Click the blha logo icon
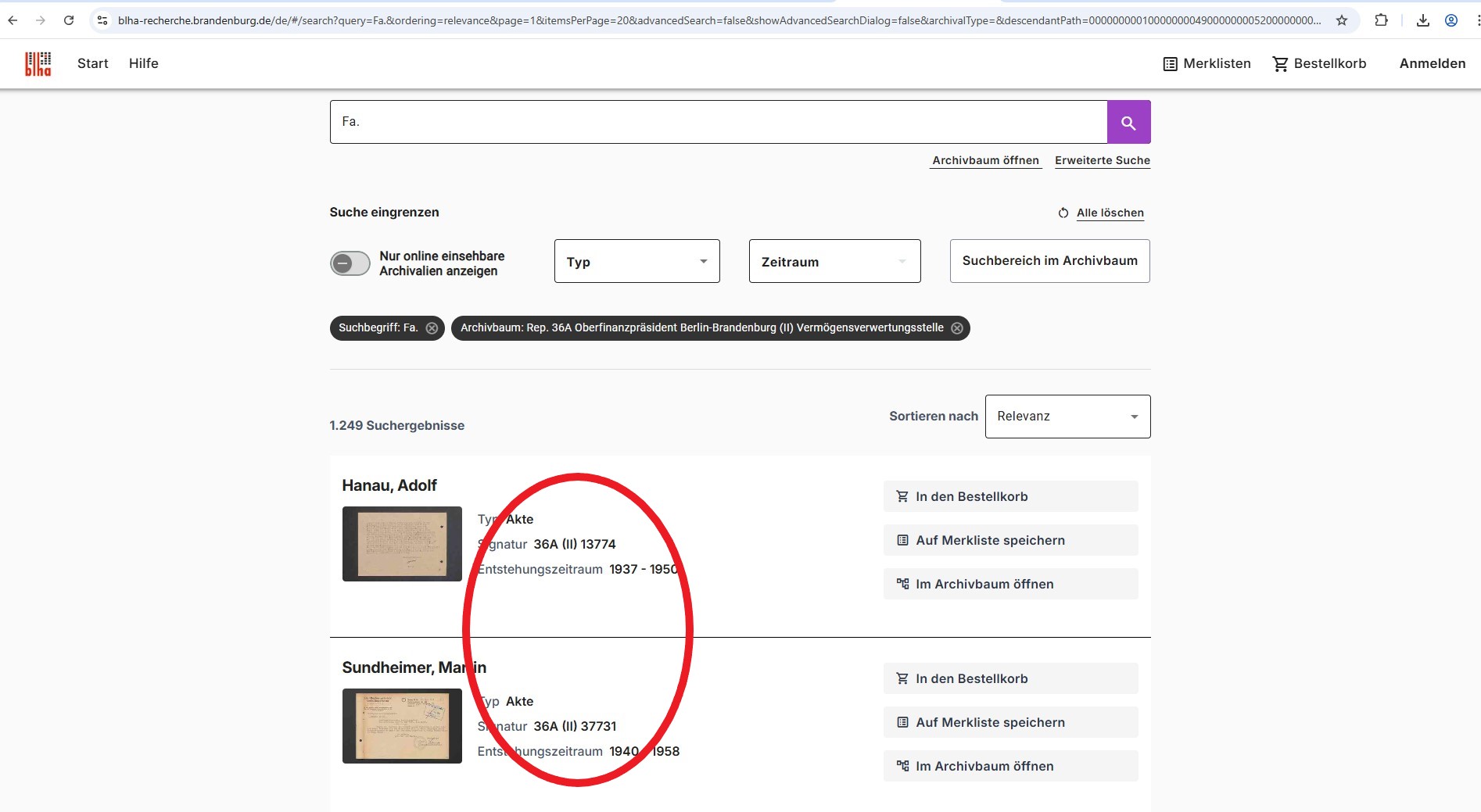1481x812 pixels. tap(38, 63)
